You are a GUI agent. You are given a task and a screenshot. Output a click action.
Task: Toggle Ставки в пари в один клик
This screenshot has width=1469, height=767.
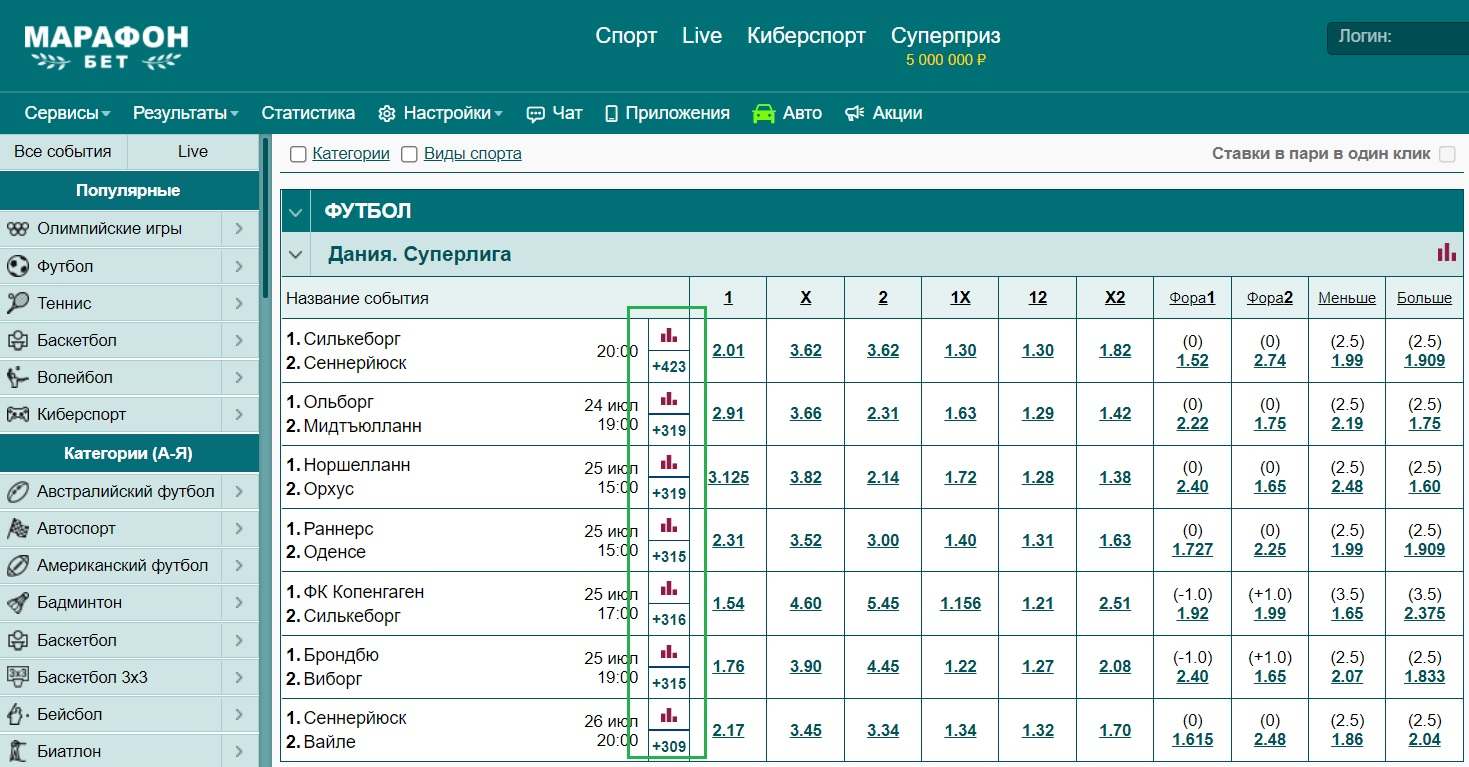tap(1447, 154)
